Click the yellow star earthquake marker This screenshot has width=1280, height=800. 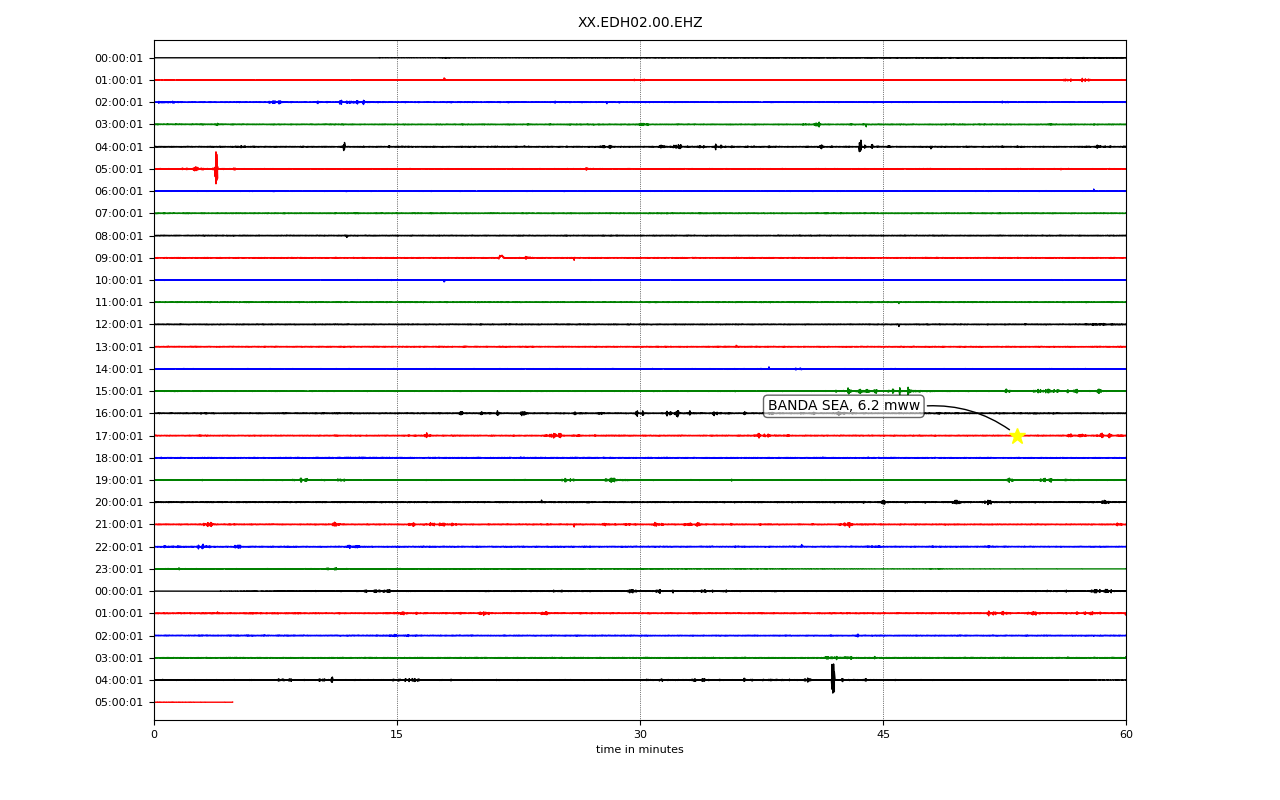[x=1016, y=436]
